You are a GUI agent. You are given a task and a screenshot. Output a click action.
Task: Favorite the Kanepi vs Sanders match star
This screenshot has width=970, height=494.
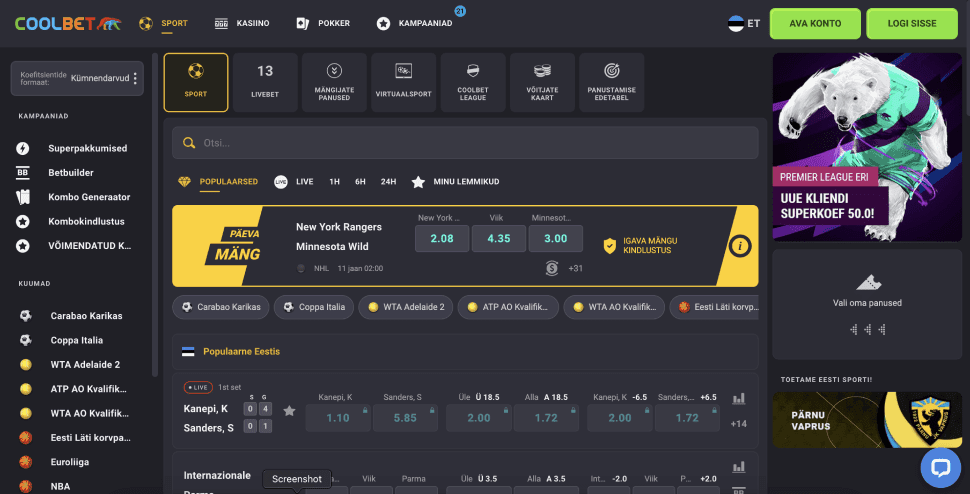289,411
